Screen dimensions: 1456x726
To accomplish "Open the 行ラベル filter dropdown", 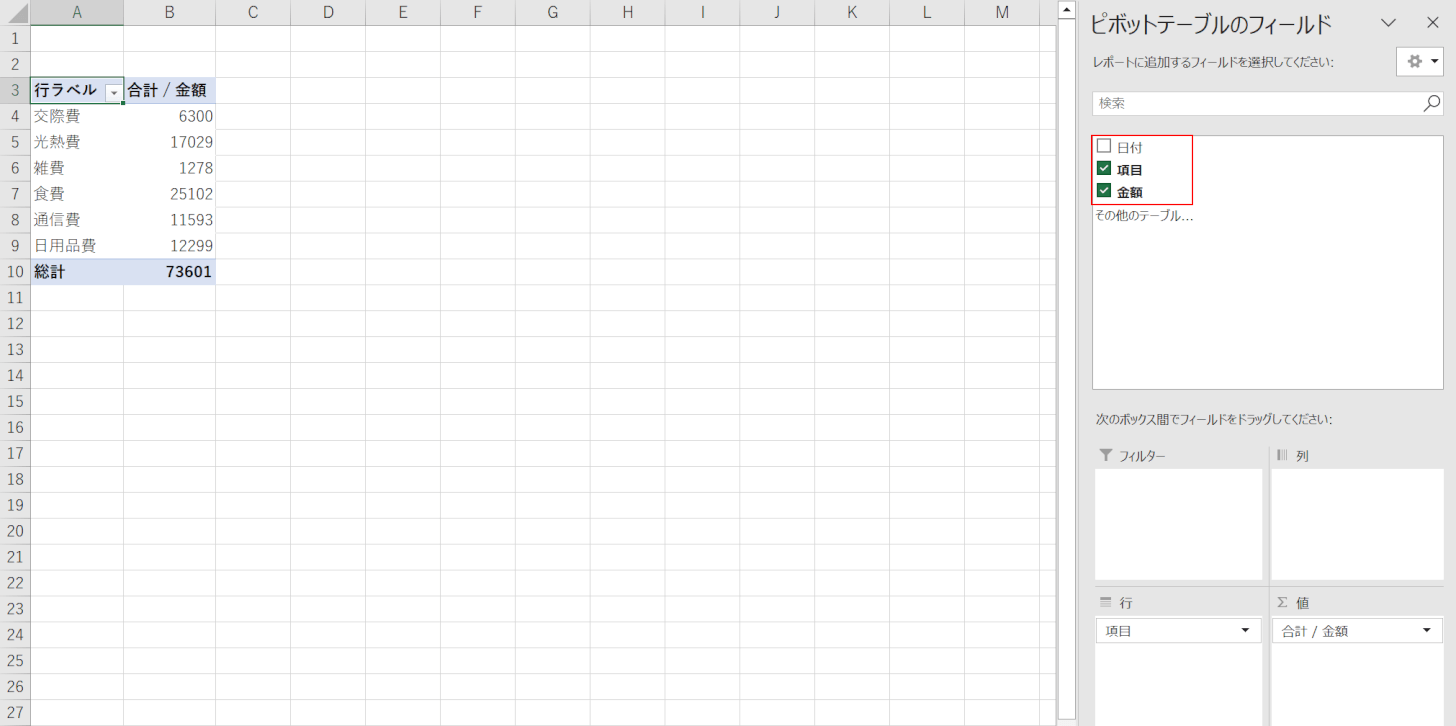I will tap(113, 91).
